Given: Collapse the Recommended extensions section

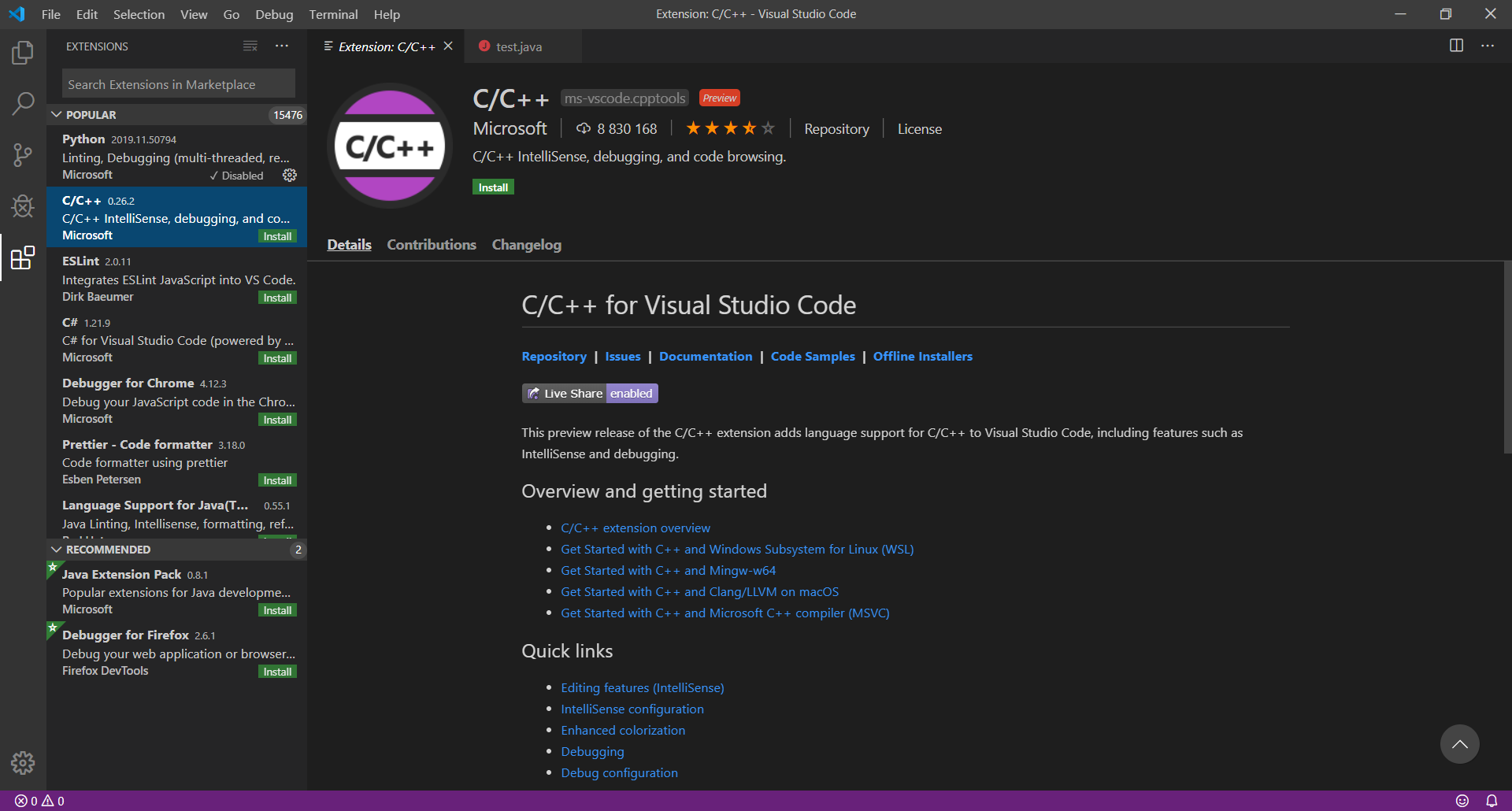Looking at the screenshot, I should click(57, 550).
